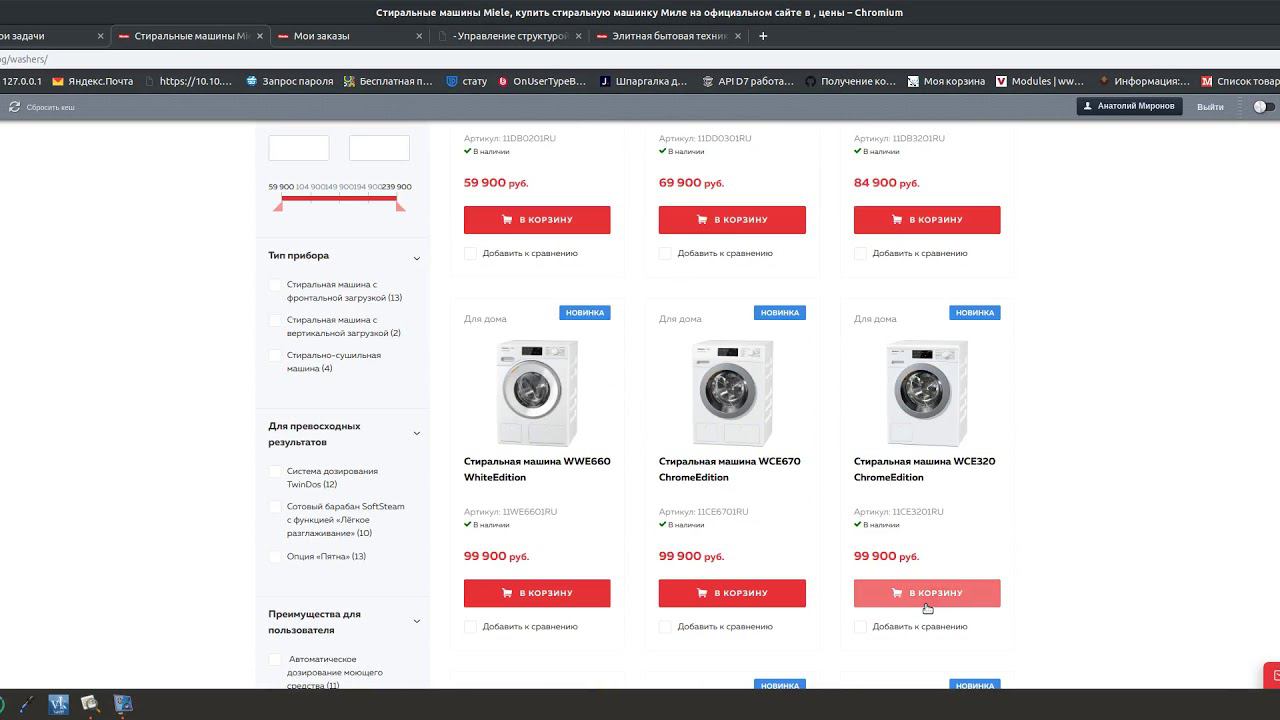The height and width of the screenshot is (720, 1280).
Task: Switch to the Элитная бытовая техника tab
Action: [x=670, y=36]
